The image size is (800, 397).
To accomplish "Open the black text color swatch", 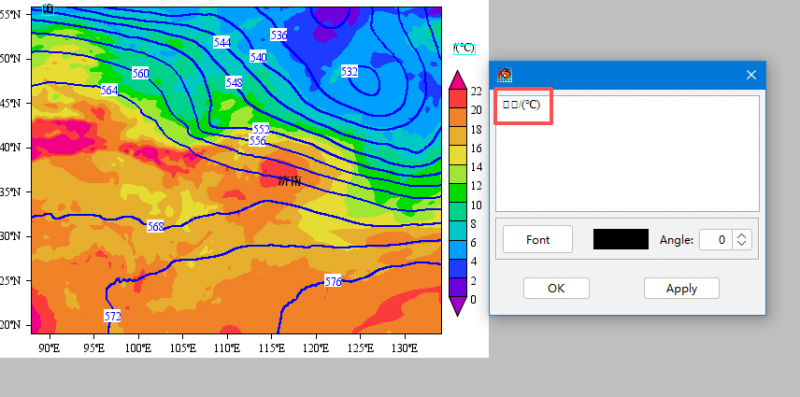I will [620, 239].
